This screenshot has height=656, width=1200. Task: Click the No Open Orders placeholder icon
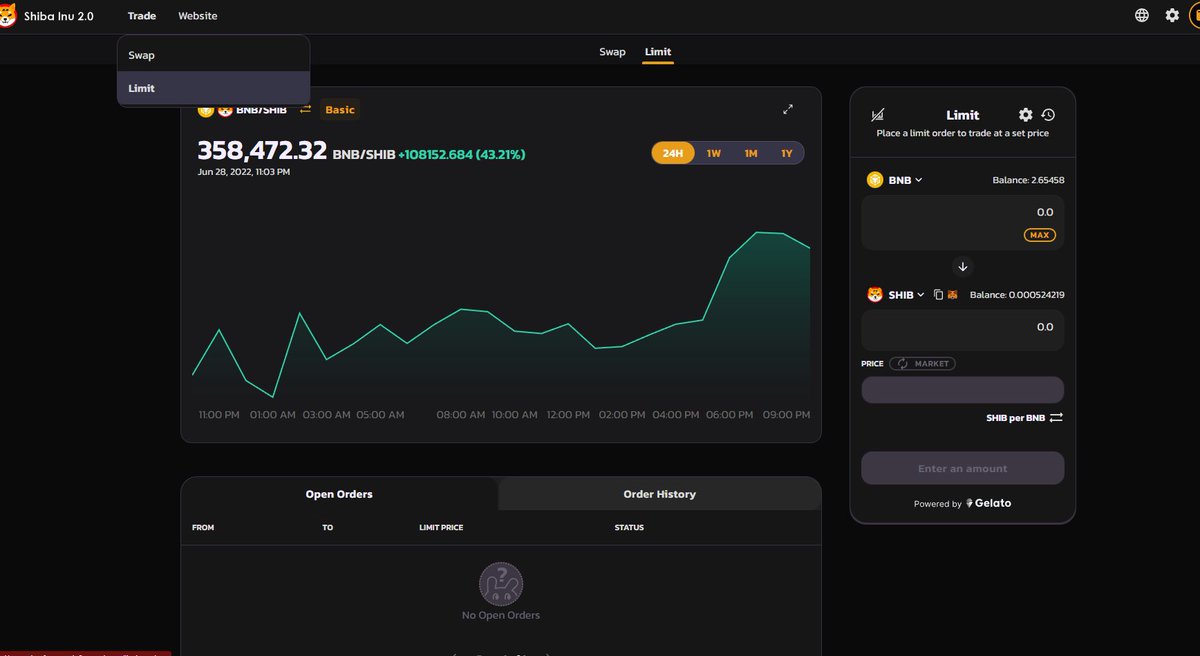501,584
